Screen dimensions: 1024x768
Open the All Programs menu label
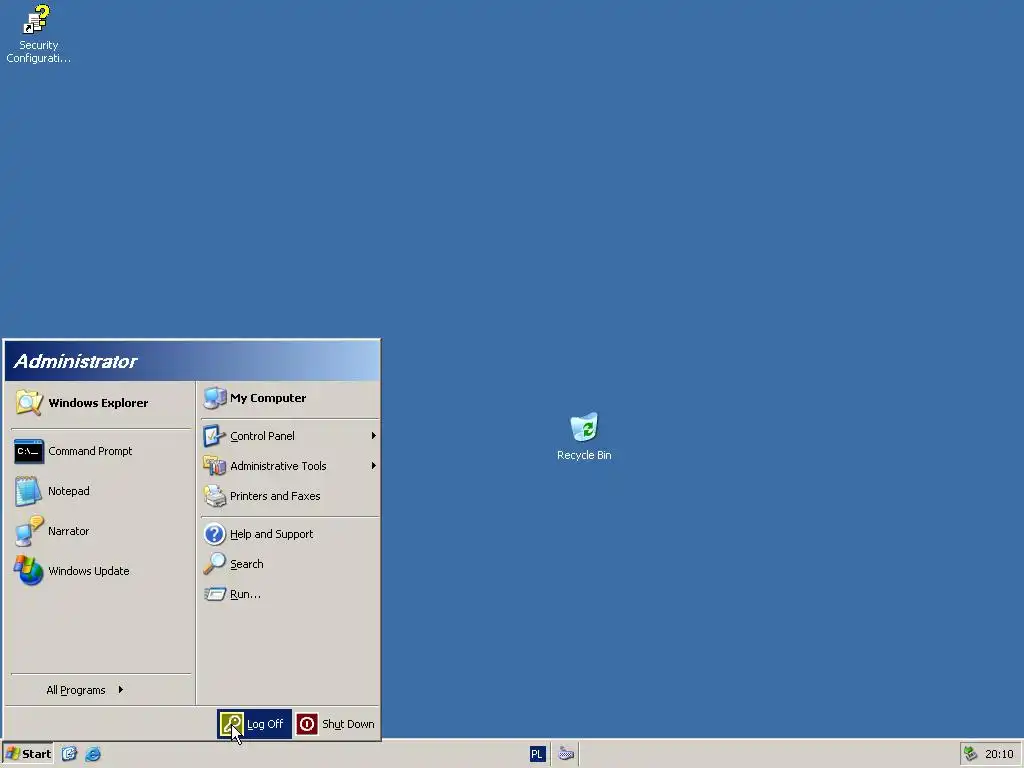pos(76,690)
